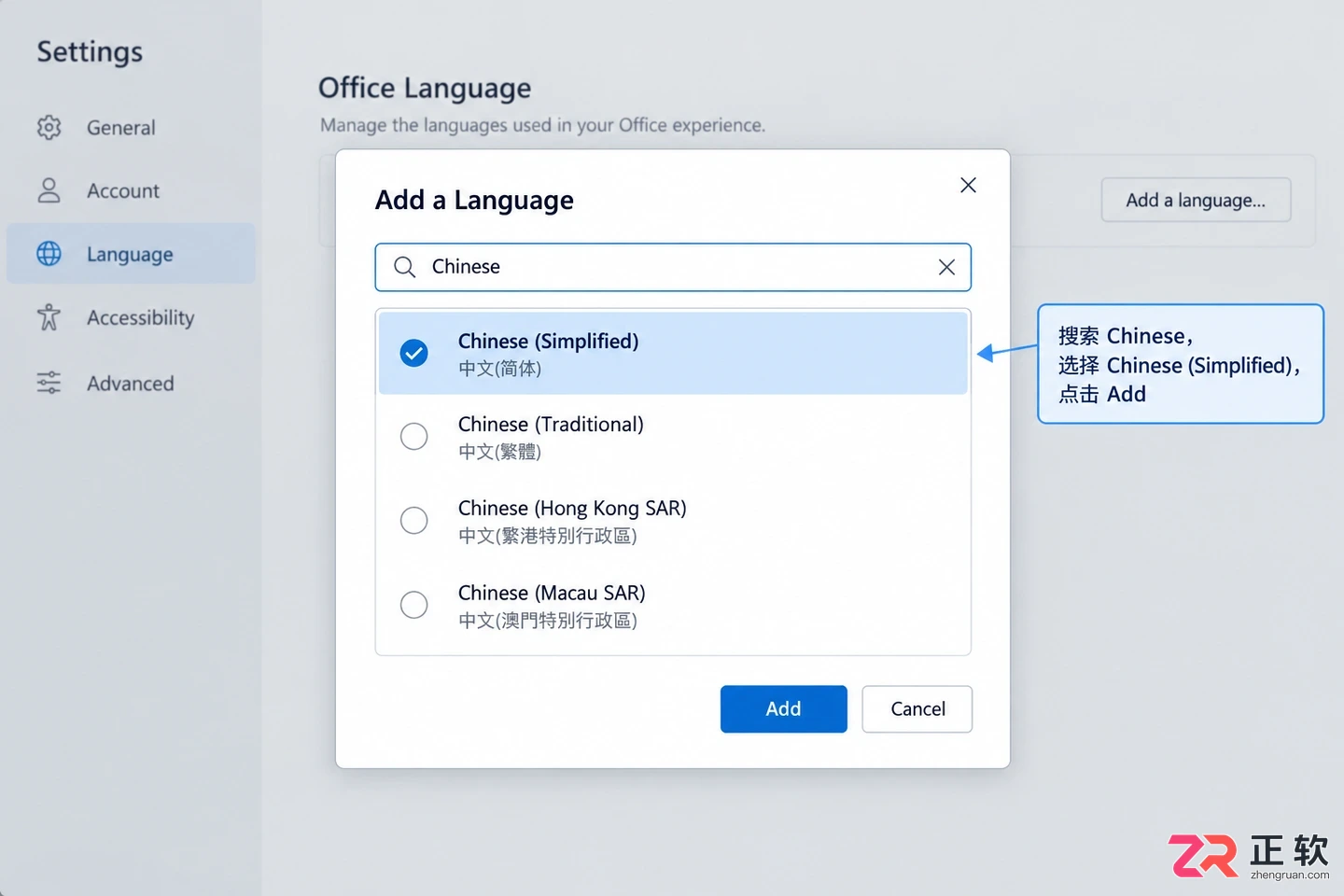Viewport: 1344px width, 896px height.
Task: Click the Add a Language dialog title
Action: point(474,200)
